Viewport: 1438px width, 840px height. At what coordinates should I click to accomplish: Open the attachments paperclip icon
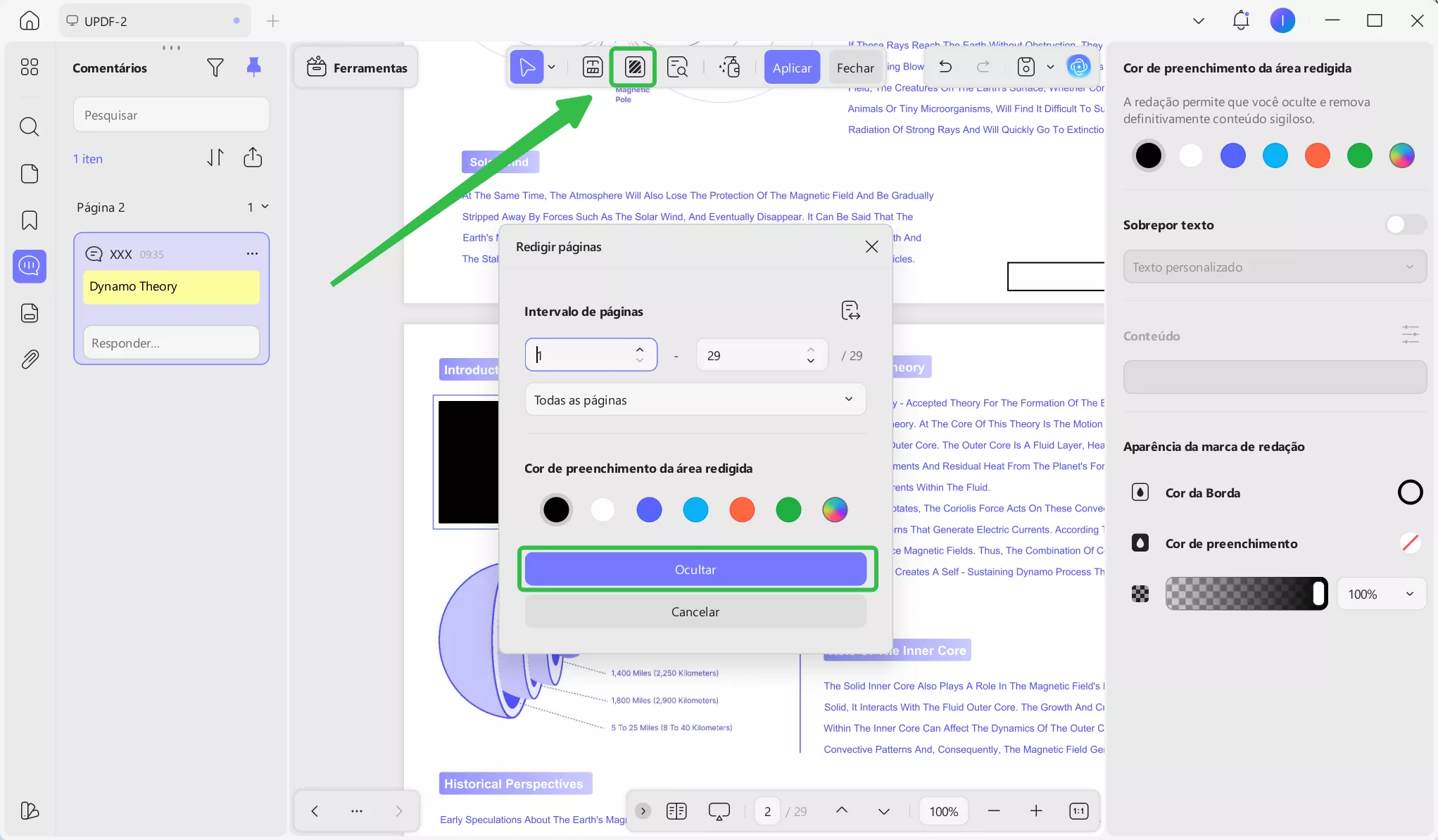click(30, 359)
